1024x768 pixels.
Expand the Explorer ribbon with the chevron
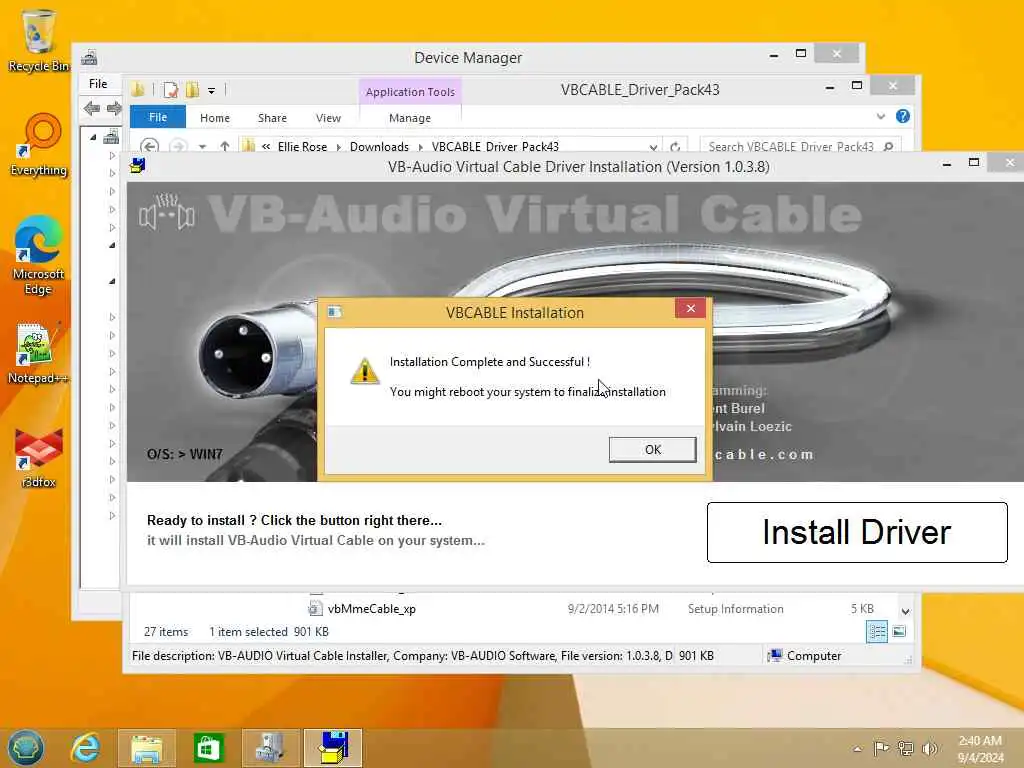click(x=881, y=116)
